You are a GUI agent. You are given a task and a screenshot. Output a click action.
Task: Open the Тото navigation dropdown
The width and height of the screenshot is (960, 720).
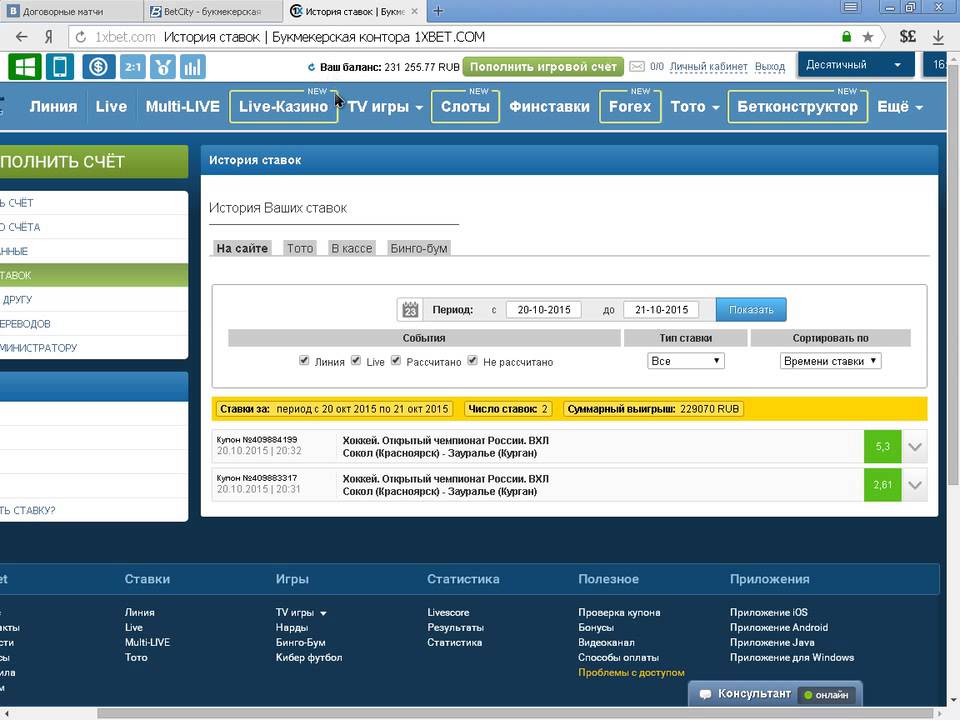coord(694,107)
